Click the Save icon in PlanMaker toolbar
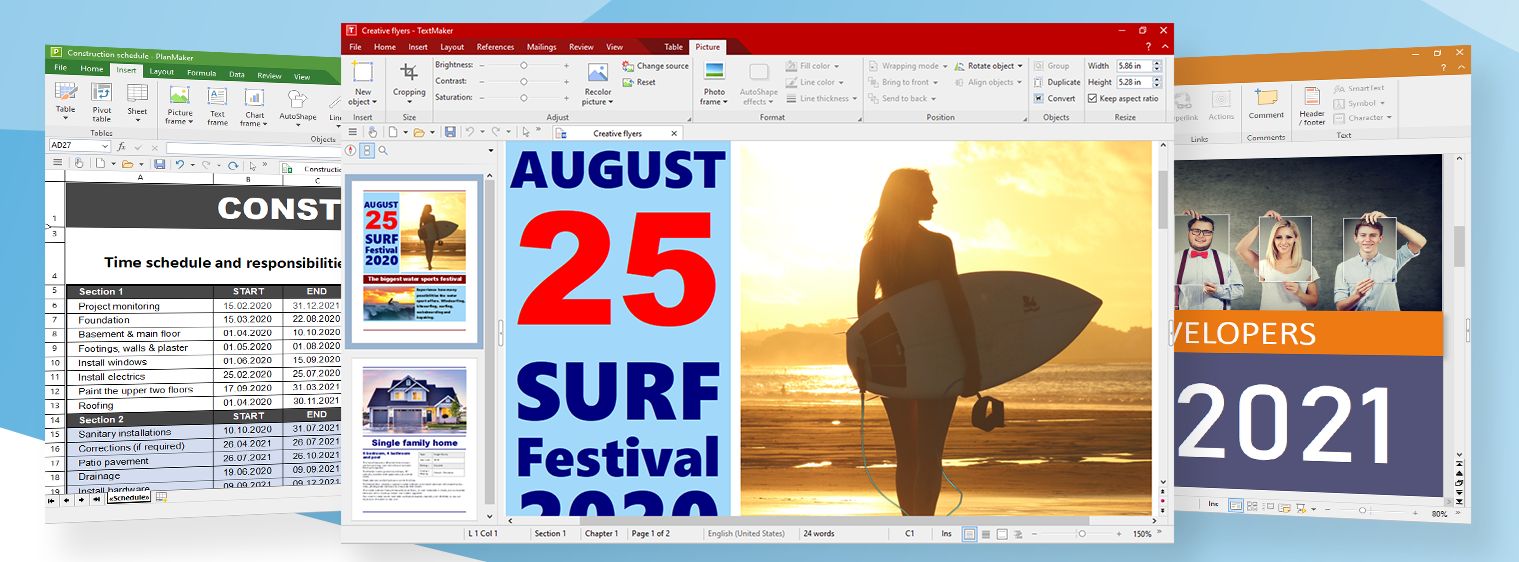This screenshot has height=562, width=1519. 160,163
